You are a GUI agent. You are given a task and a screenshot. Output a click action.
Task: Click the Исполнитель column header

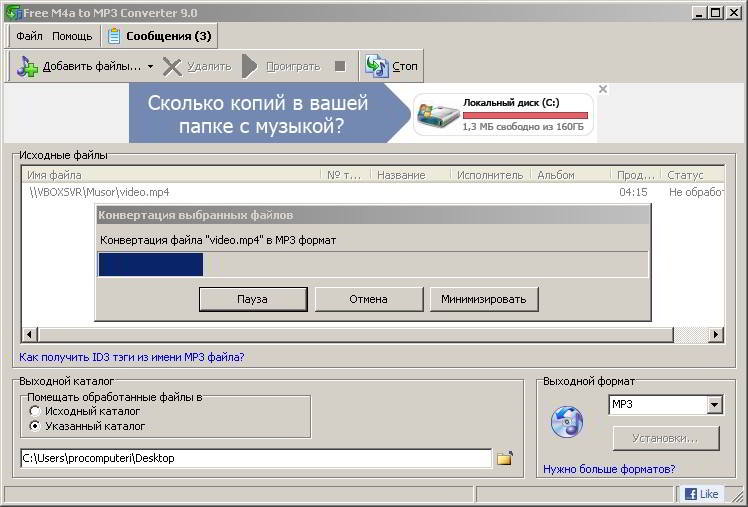pyautogui.click(x=491, y=175)
